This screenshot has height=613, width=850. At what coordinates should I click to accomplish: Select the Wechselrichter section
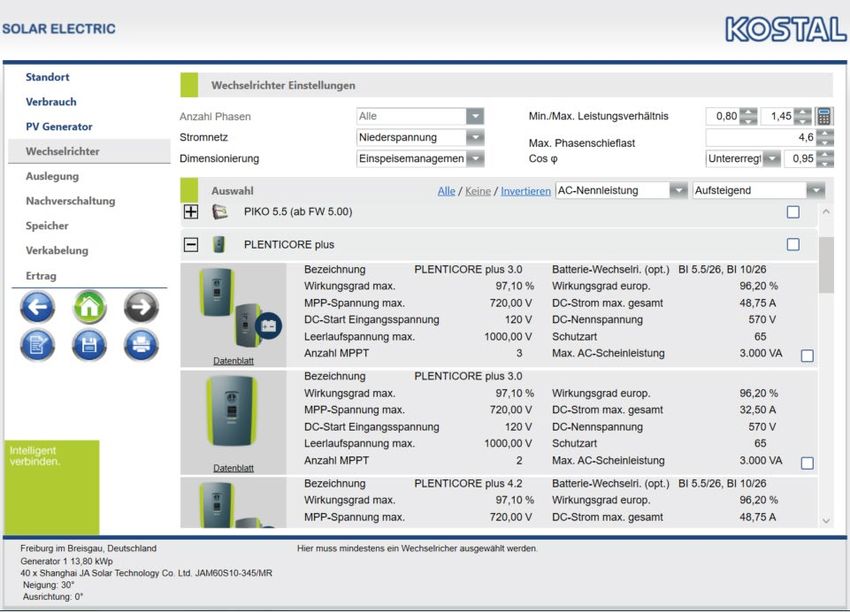89,151
